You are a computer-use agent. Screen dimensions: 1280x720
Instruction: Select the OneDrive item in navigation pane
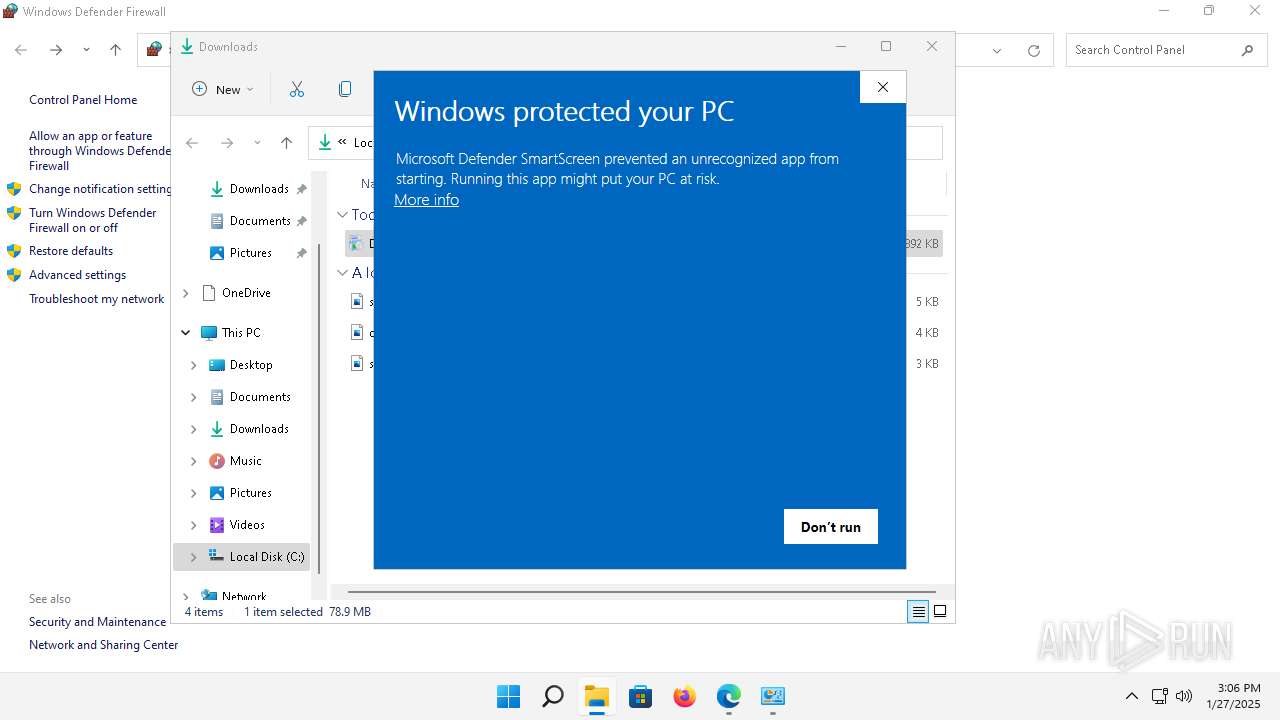click(236, 293)
